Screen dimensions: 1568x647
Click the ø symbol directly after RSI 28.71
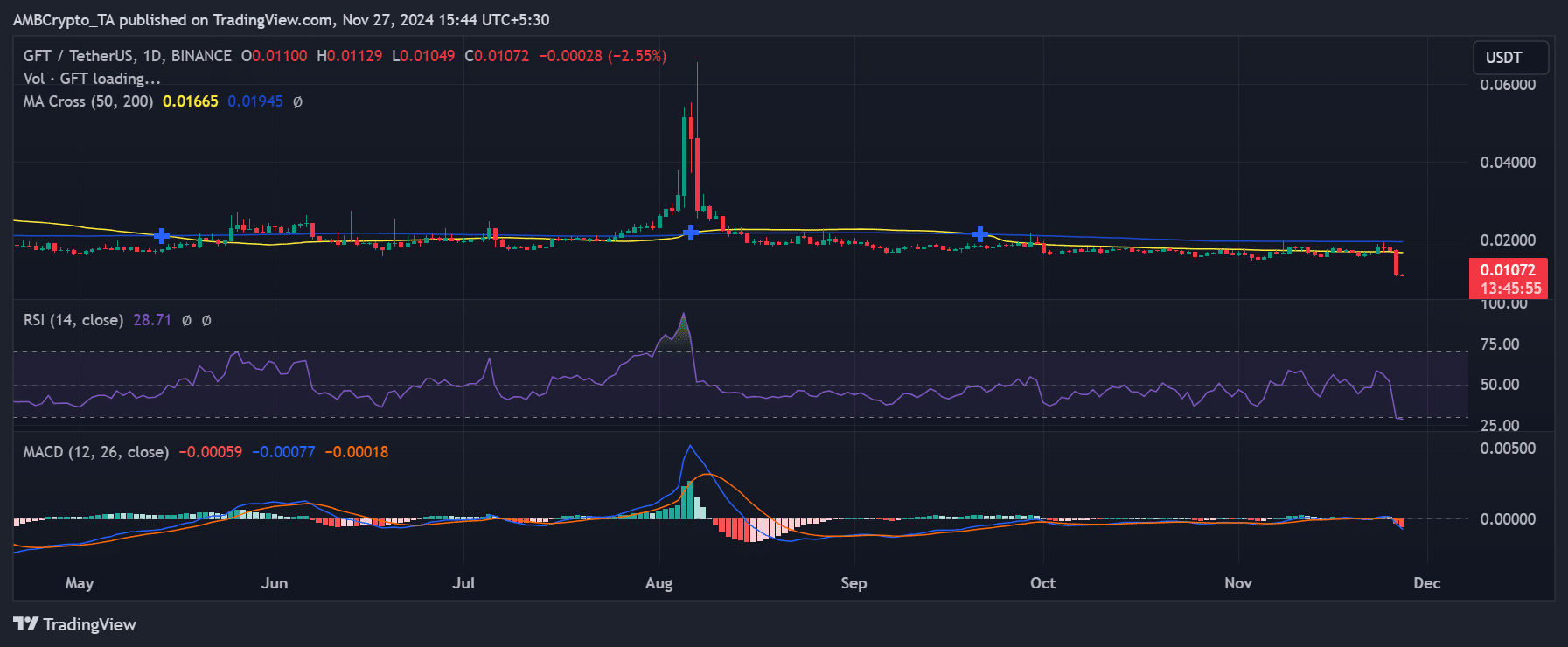[x=186, y=320]
